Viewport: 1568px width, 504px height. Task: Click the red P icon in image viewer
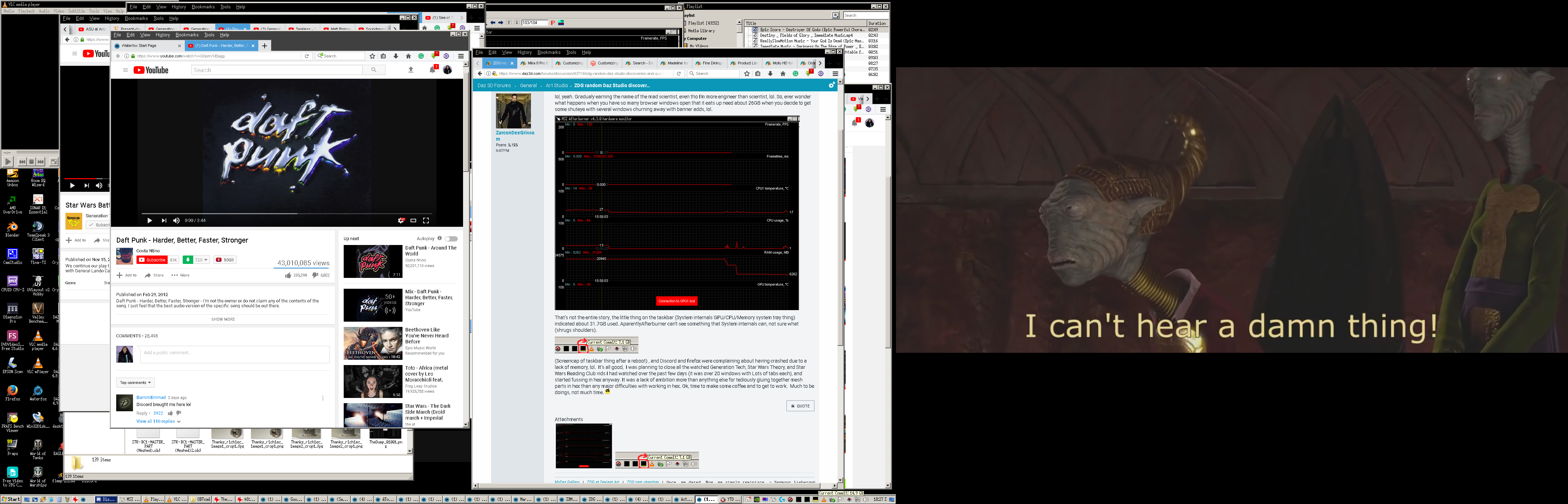[553, 22]
